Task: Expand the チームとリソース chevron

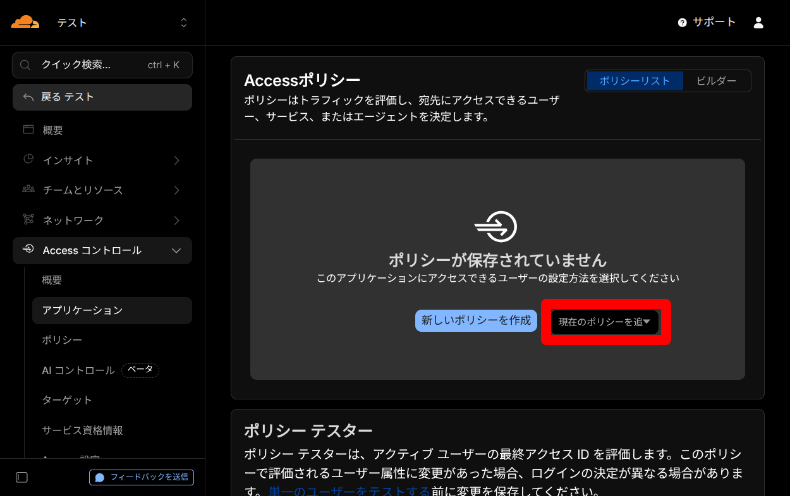Action: click(176, 190)
